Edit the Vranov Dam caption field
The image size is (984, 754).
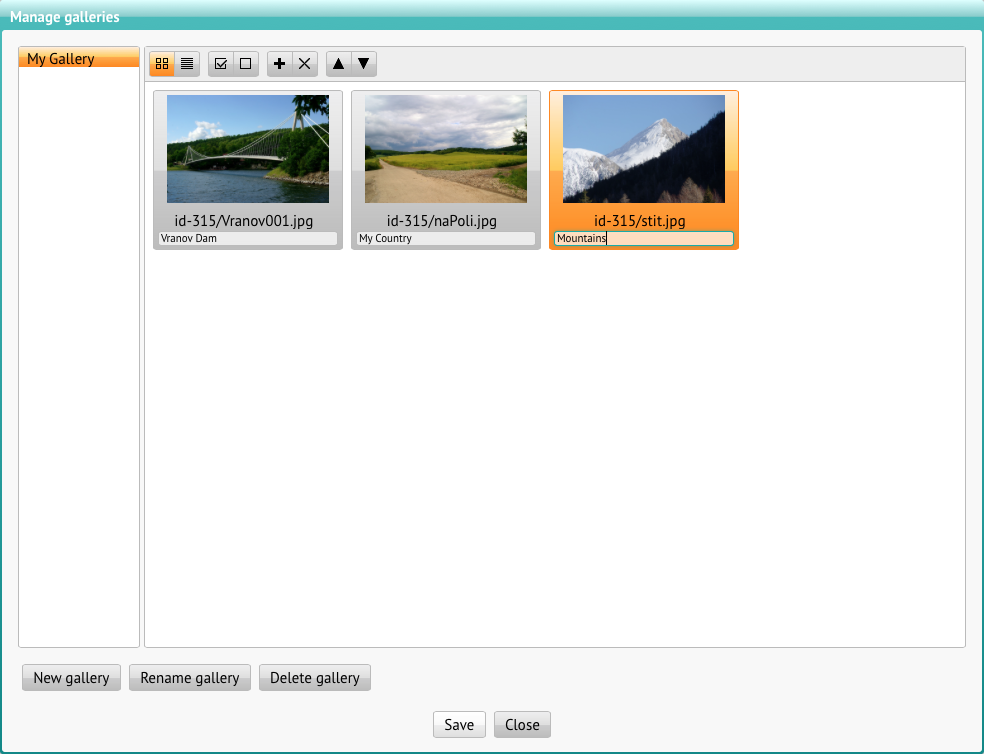point(246,238)
